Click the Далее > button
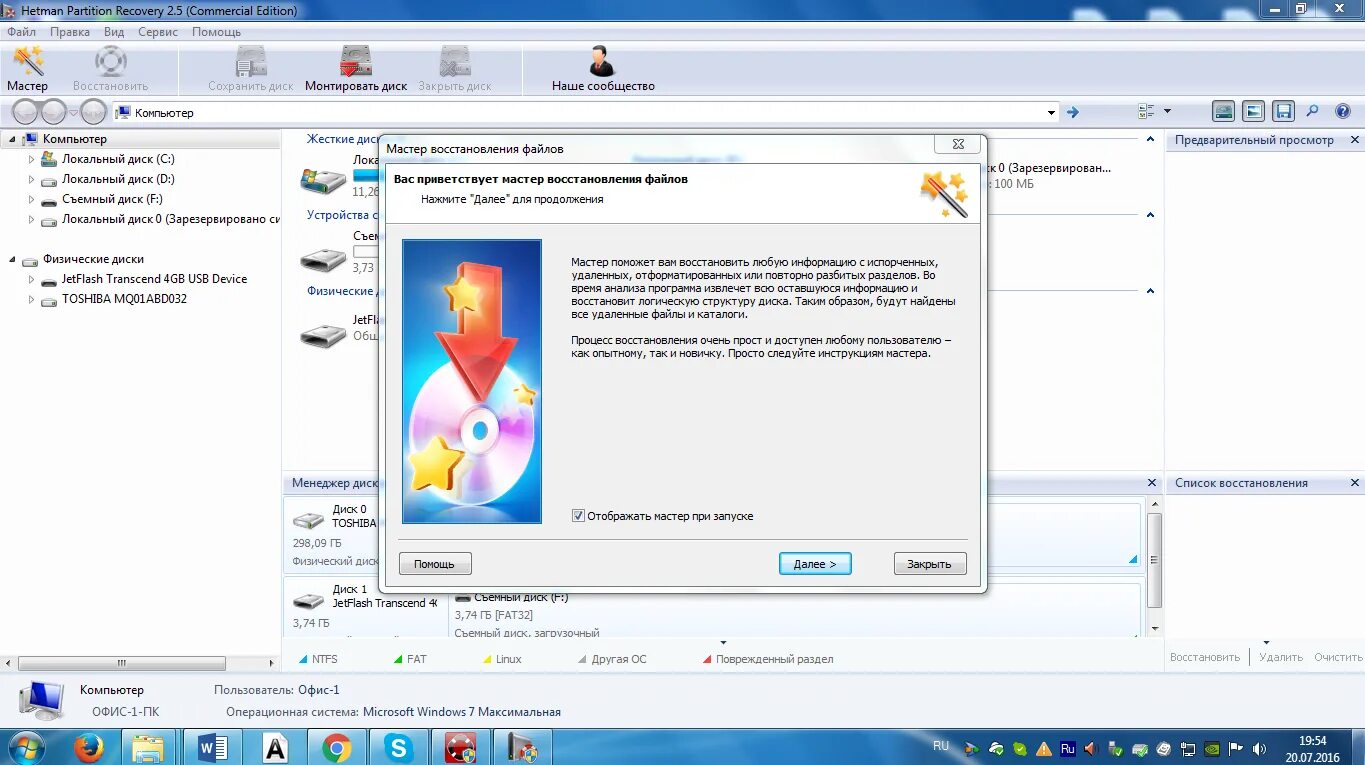Screen dimensions: 1365x765 (x=815, y=564)
